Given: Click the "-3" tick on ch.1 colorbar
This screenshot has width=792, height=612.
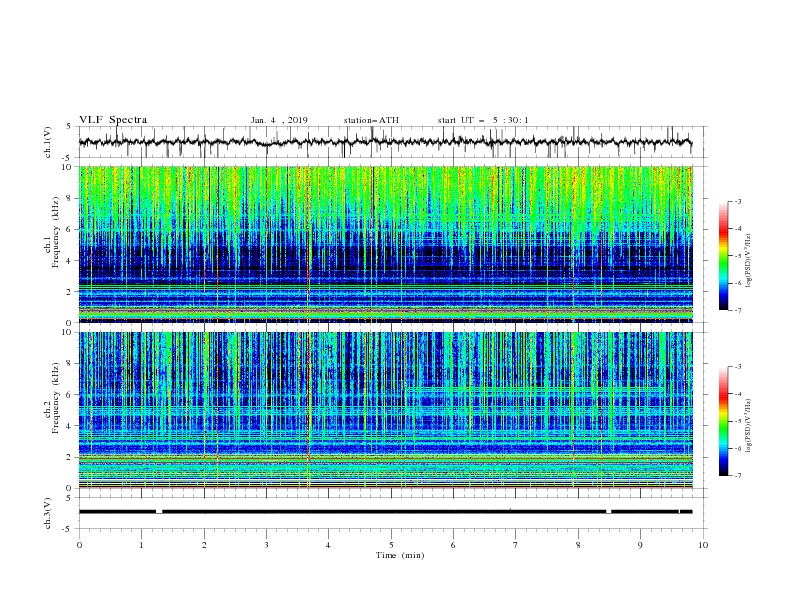Looking at the screenshot, I should 737,201.
